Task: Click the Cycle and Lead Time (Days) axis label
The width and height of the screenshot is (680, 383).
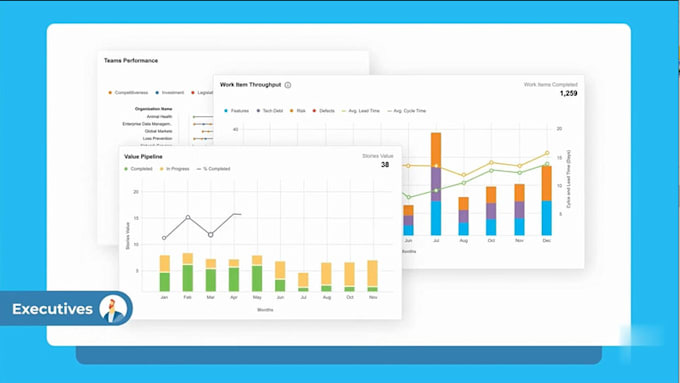Action: 569,179
